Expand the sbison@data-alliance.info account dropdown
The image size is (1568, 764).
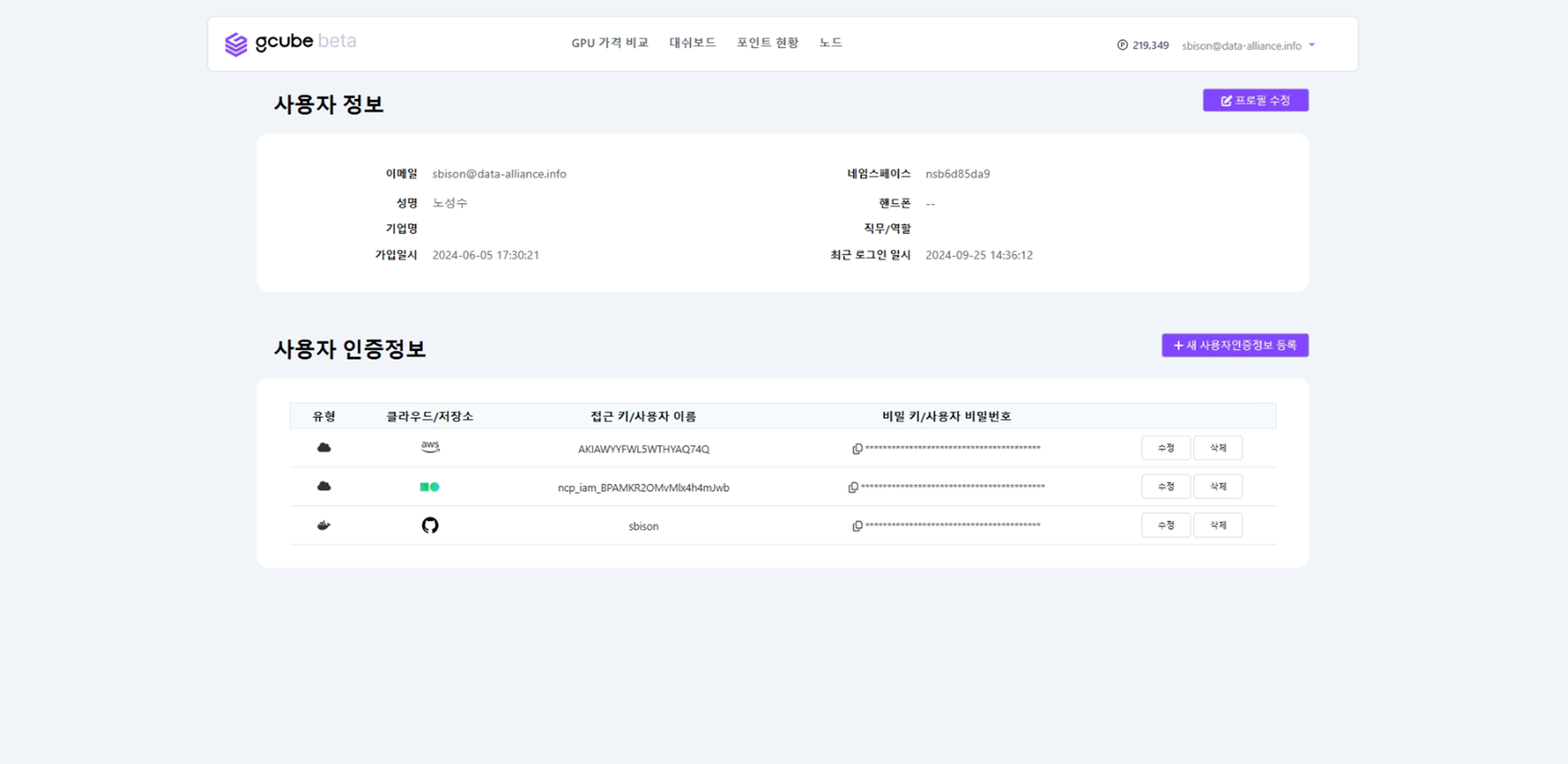[x=1248, y=45]
